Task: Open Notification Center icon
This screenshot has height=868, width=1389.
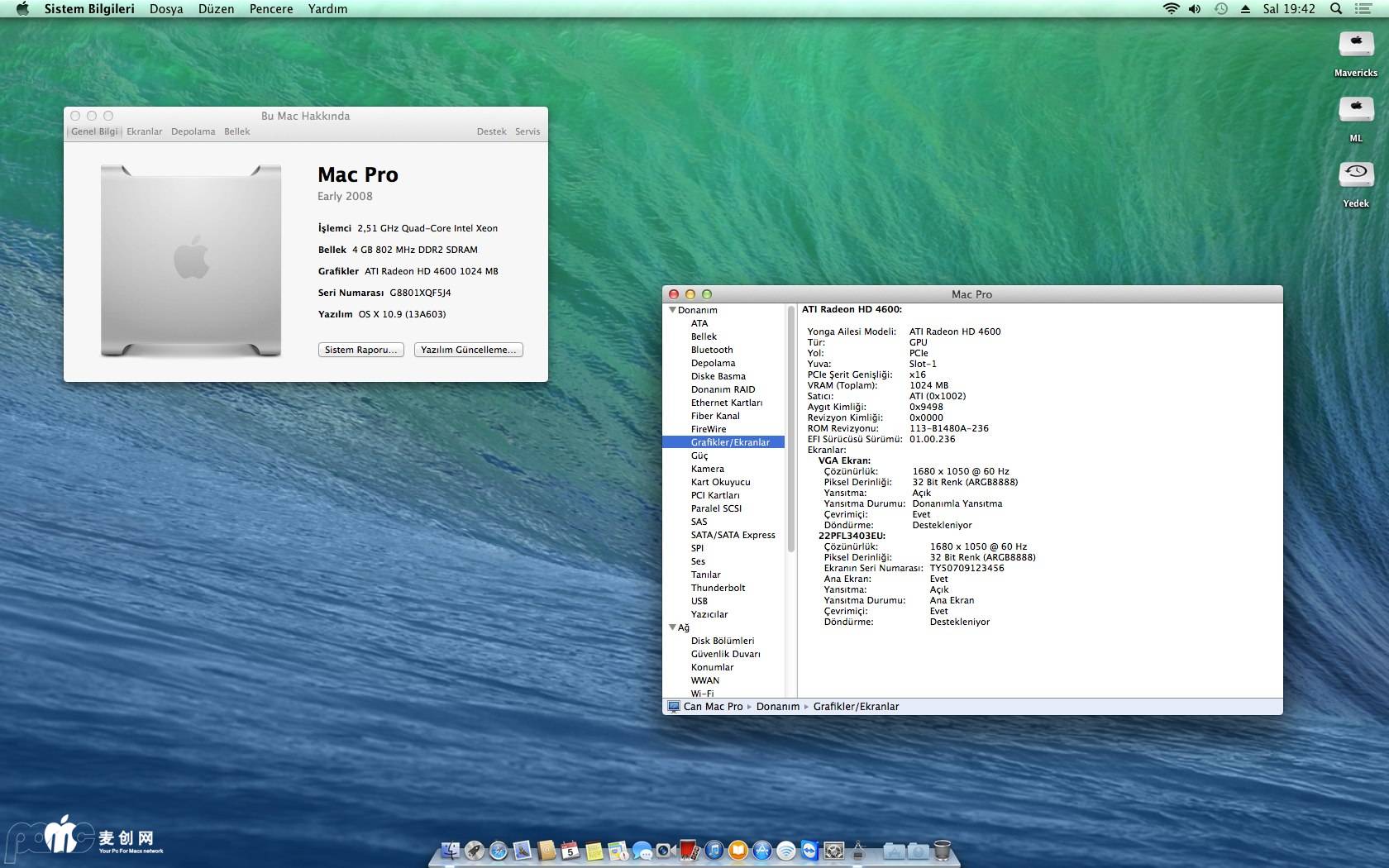Action: [1363, 9]
